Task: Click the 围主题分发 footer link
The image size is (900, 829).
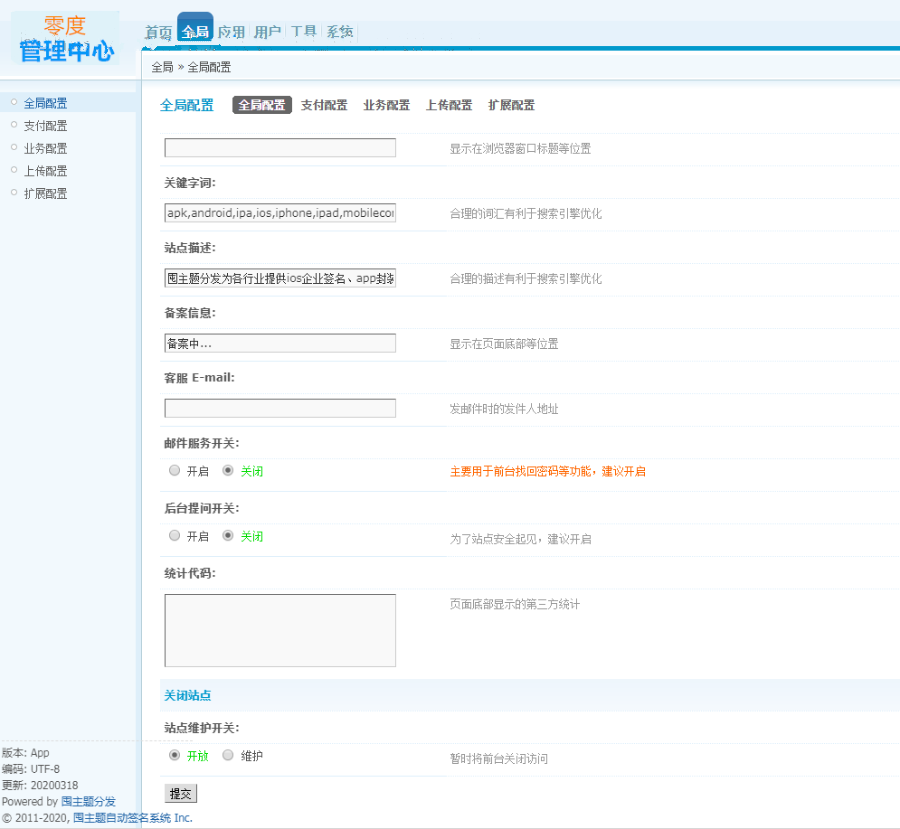Action: [88, 801]
